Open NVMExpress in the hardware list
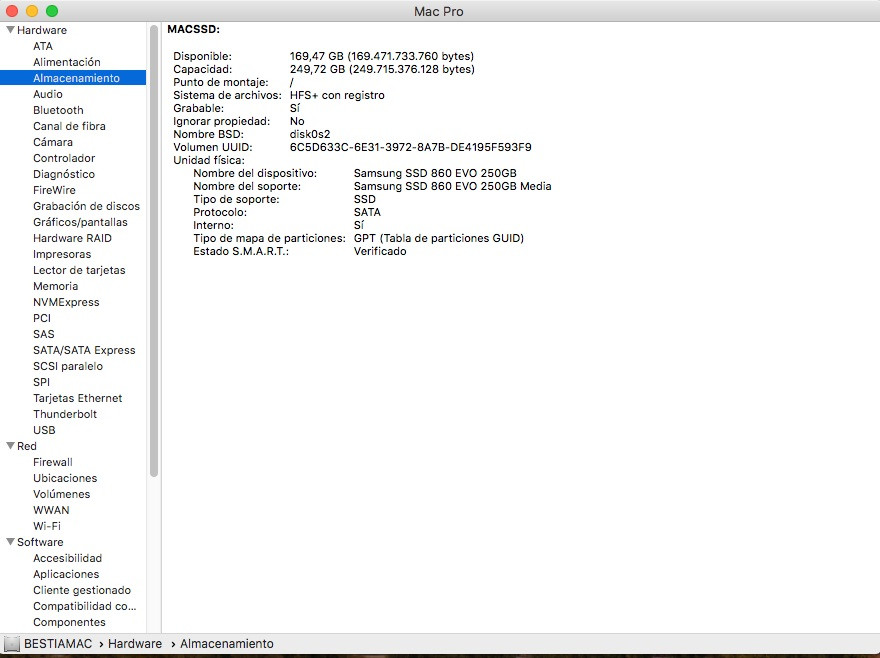 tap(66, 302)
